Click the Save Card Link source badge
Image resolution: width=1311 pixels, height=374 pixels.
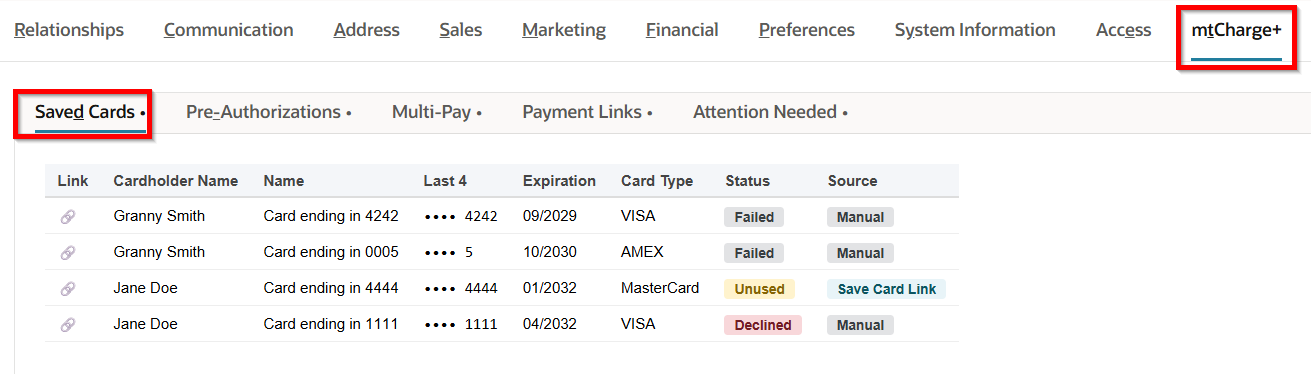tap(887, 289)
